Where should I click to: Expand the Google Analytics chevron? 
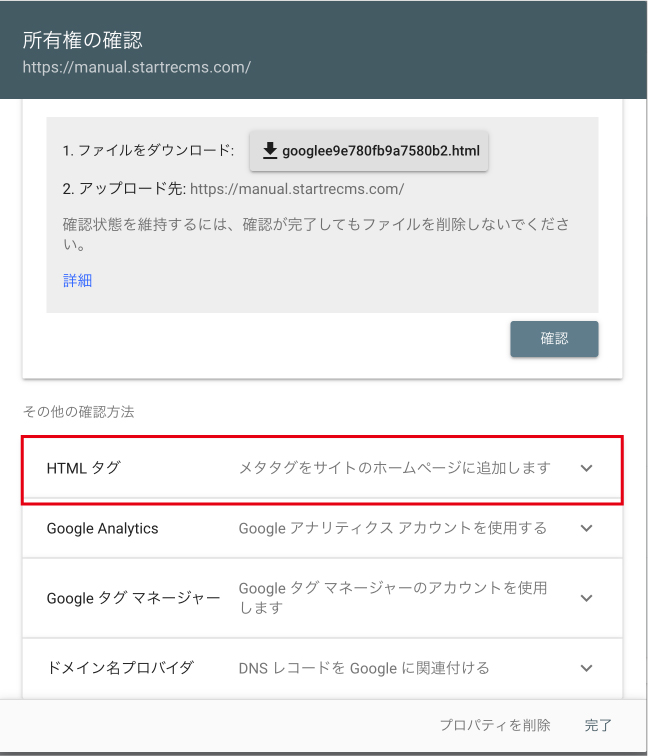(586, 528)
